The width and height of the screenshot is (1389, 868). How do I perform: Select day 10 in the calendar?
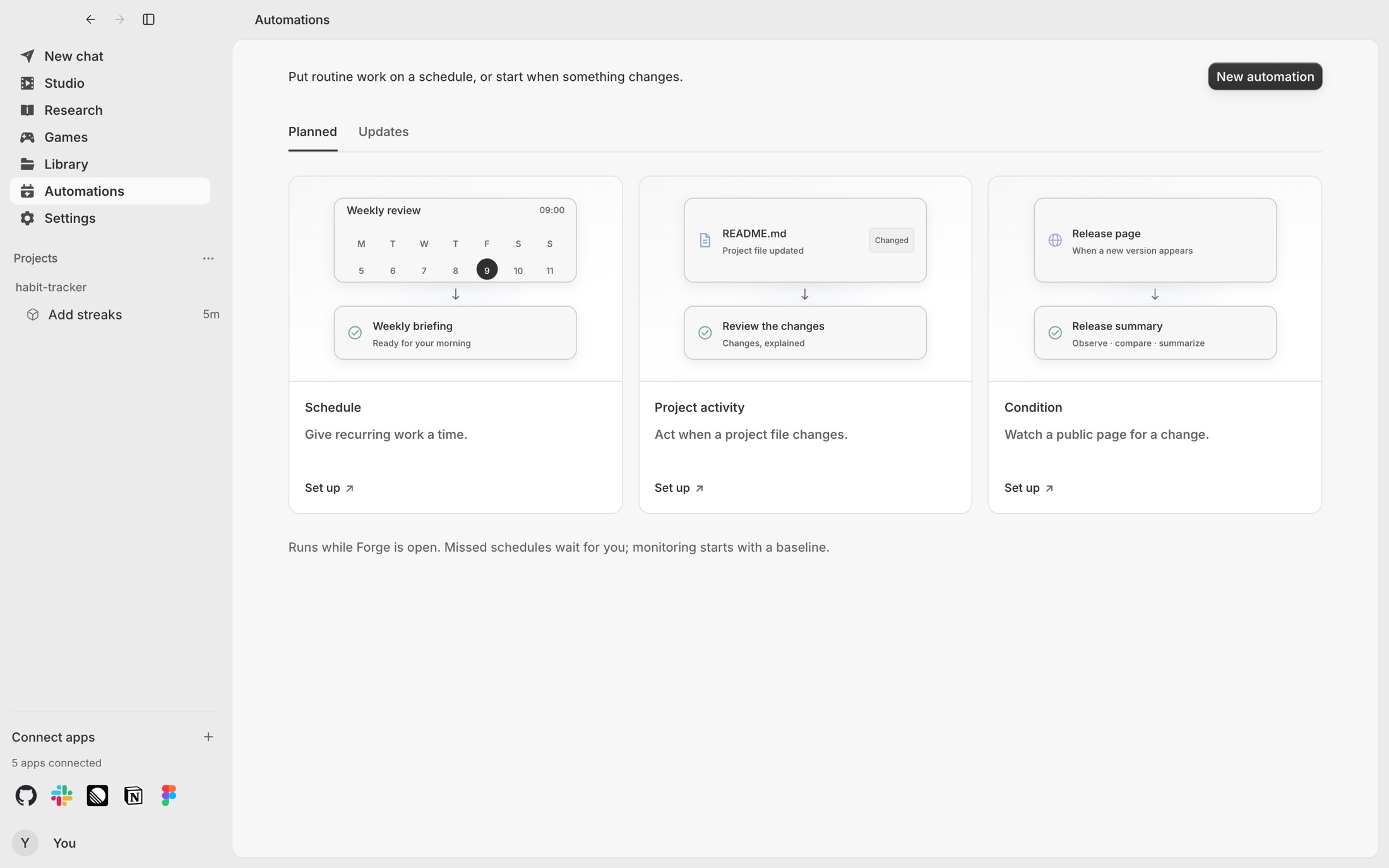pyautogui.click(x=518, y=271)
